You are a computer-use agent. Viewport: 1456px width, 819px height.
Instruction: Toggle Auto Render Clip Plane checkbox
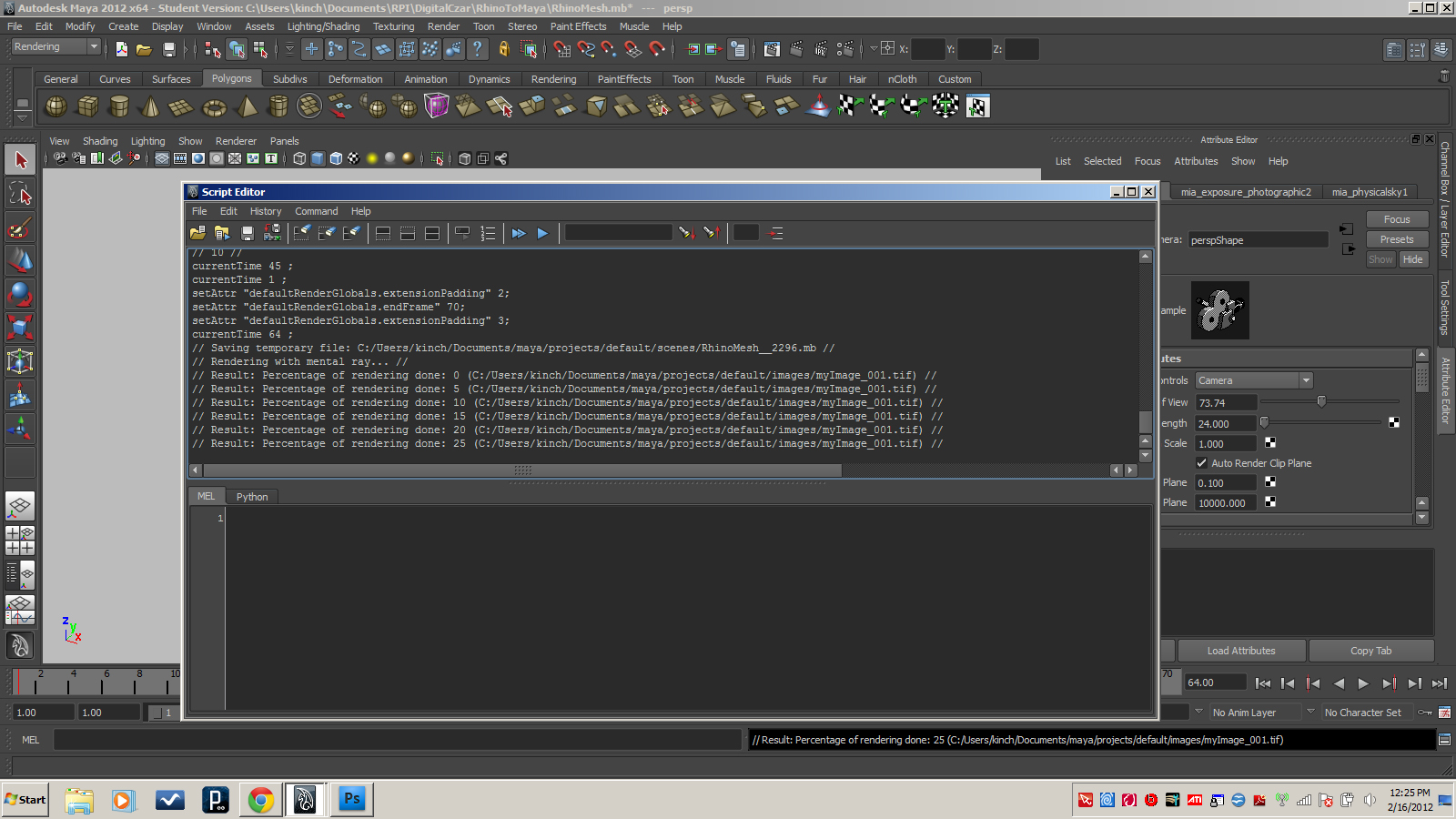coord(1202,462)
